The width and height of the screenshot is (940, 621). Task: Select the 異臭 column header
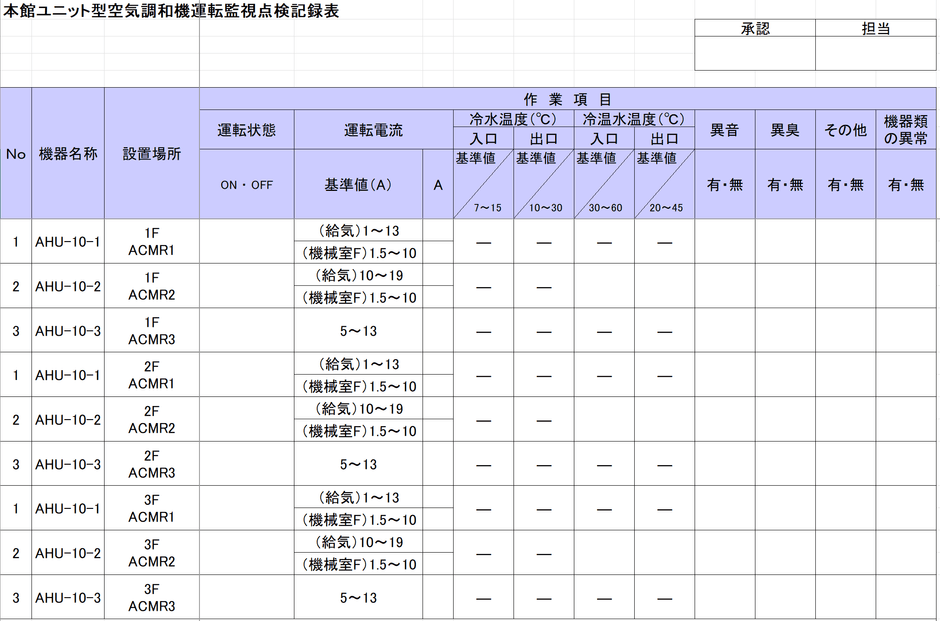pos(785,129)
